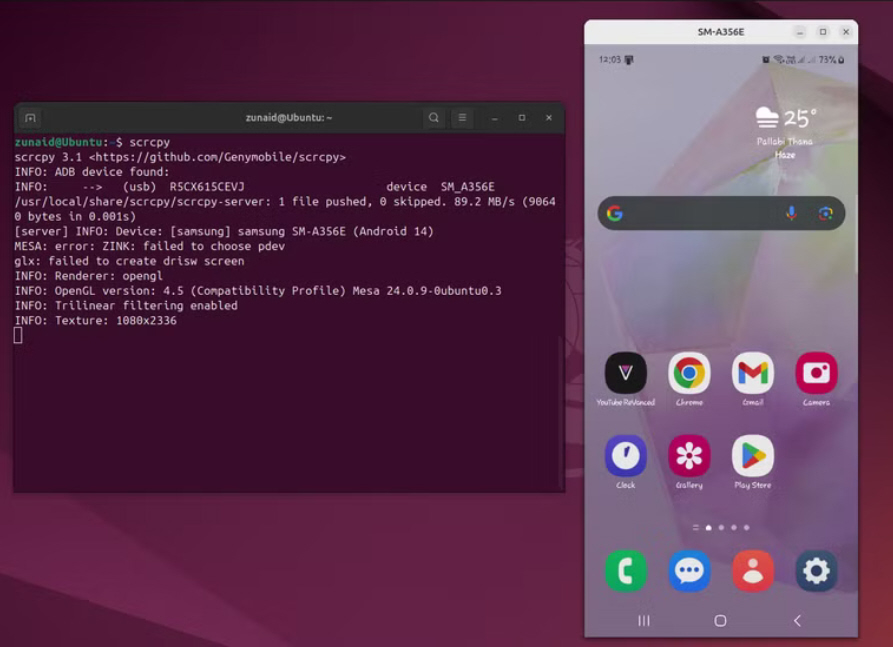Viewport: 893px width, 647px height.
Task: Minimize the terminal window
Action: tap(495, 118)
